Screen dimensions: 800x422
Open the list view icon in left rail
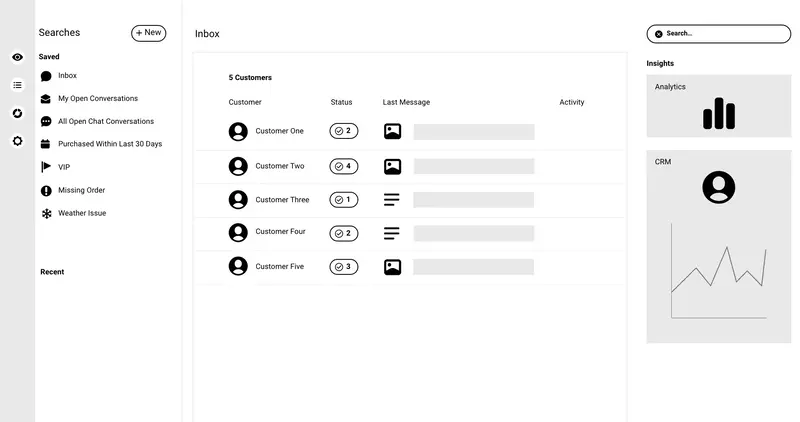point(17,85)
